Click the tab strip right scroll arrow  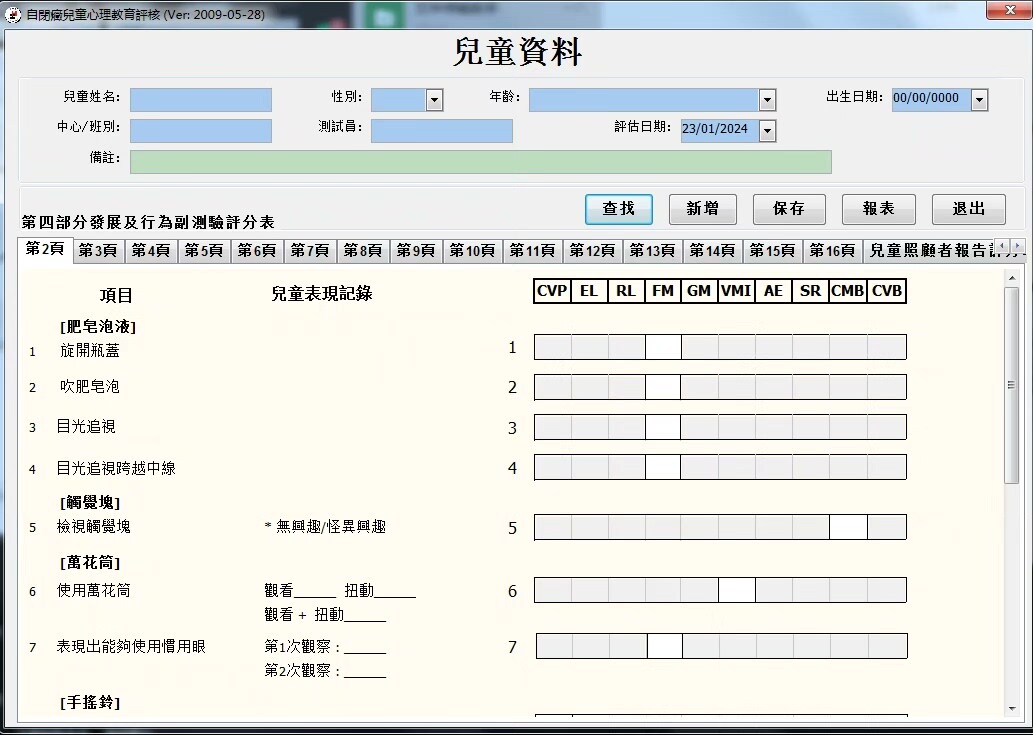tap(1018, 246)
